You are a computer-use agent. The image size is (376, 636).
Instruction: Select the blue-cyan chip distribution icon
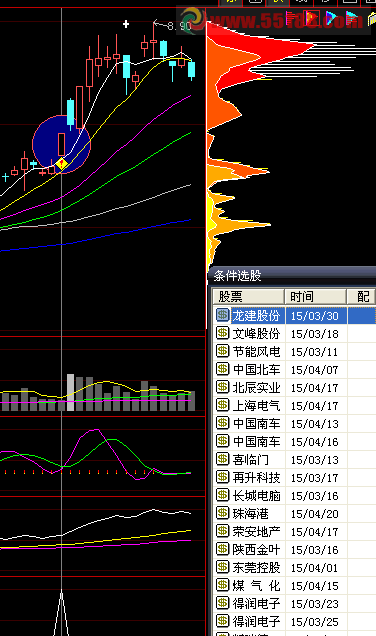click(x=332, y=18)
